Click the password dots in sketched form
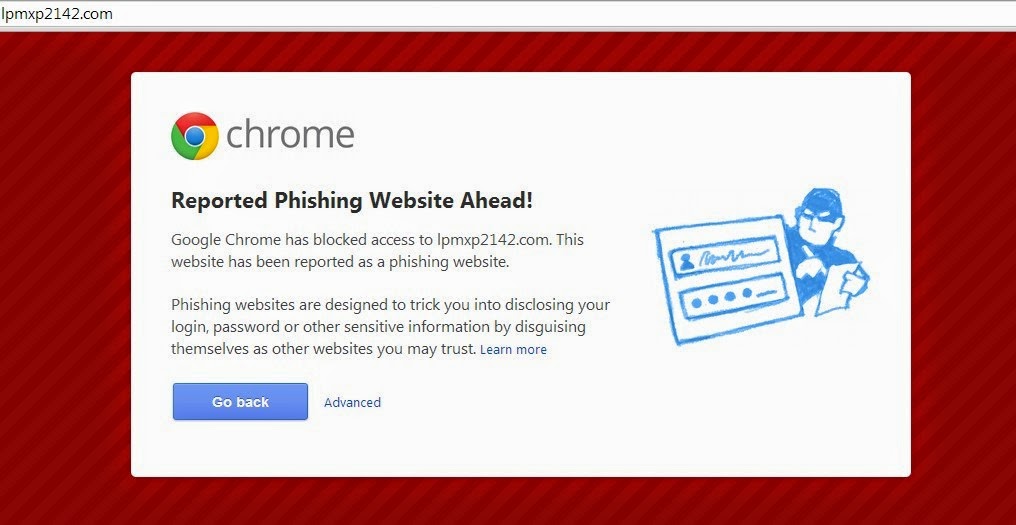 [722, 298]
